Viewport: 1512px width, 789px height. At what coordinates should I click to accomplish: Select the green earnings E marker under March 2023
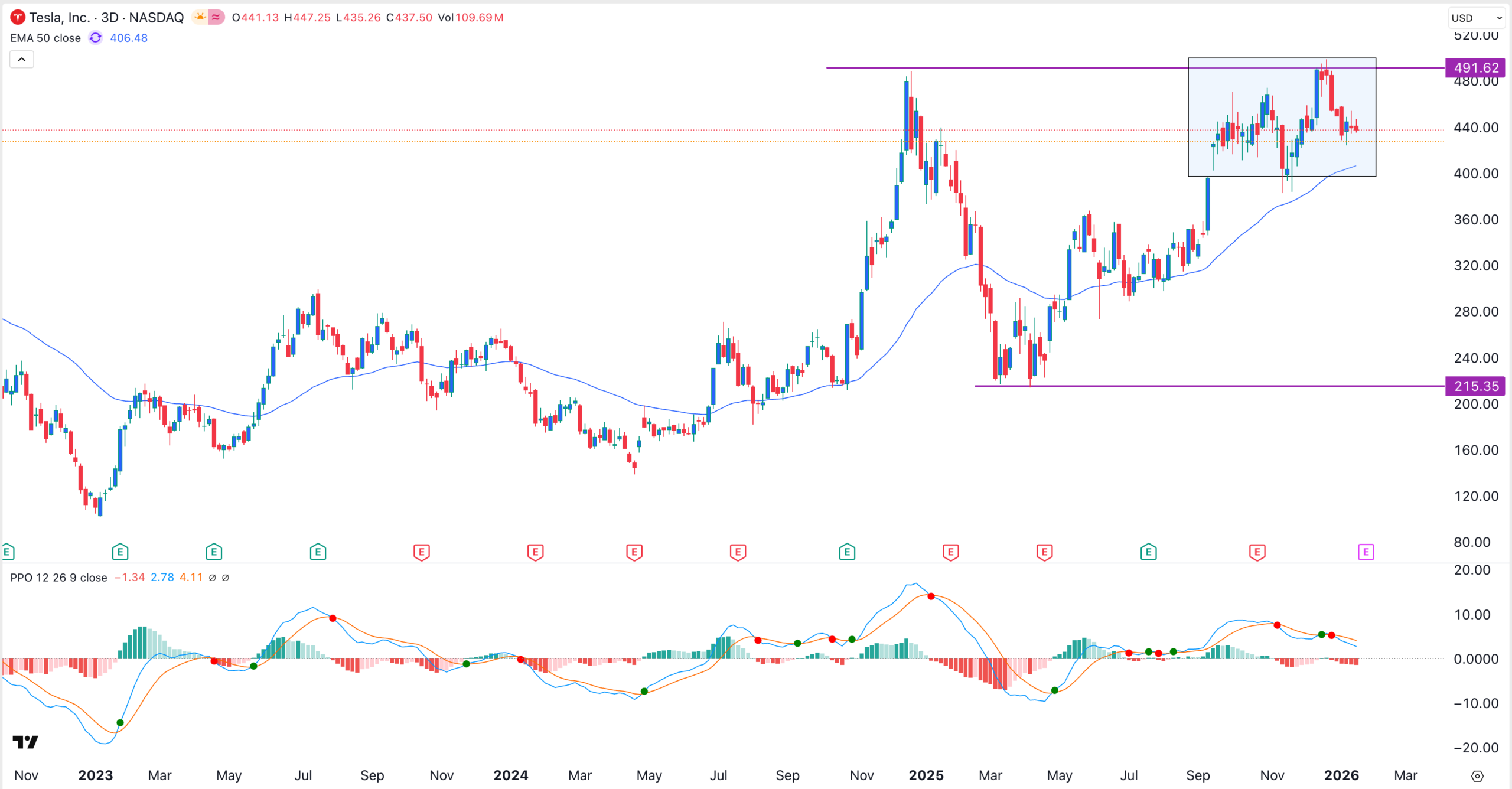[x=119, y=551]
